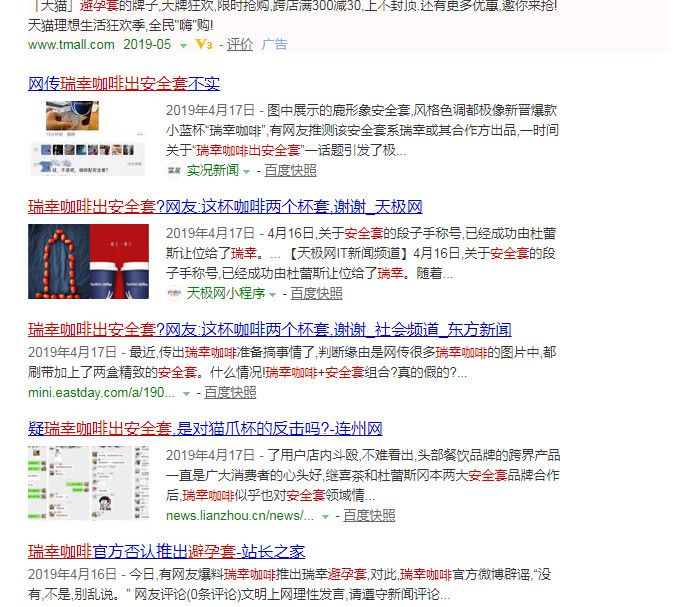The image size is (676, 607).
Task: Click the small logo icon before 实况新闻
Action: click(x=174, y=171)
